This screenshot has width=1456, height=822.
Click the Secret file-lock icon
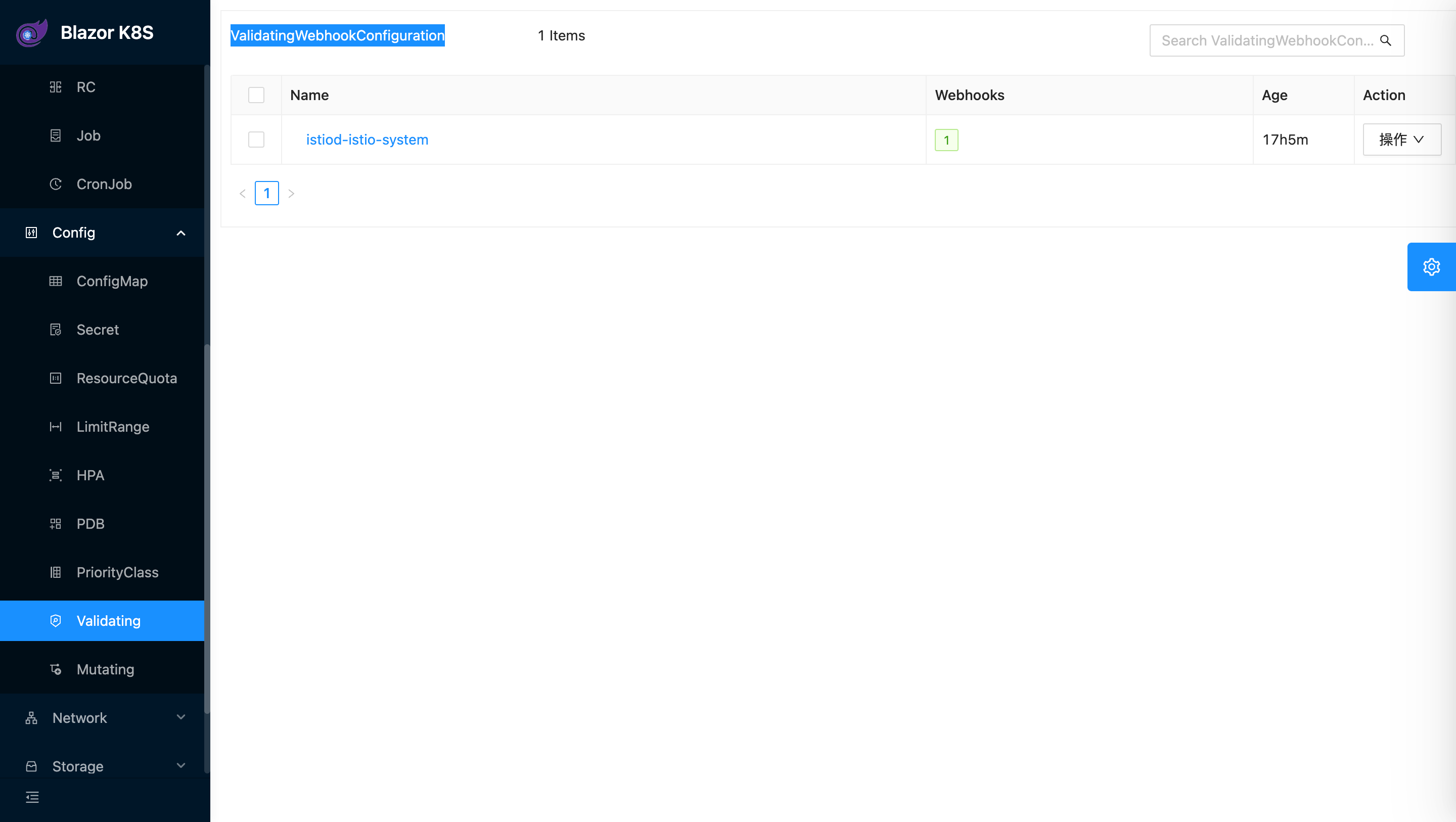pos(56,330)
